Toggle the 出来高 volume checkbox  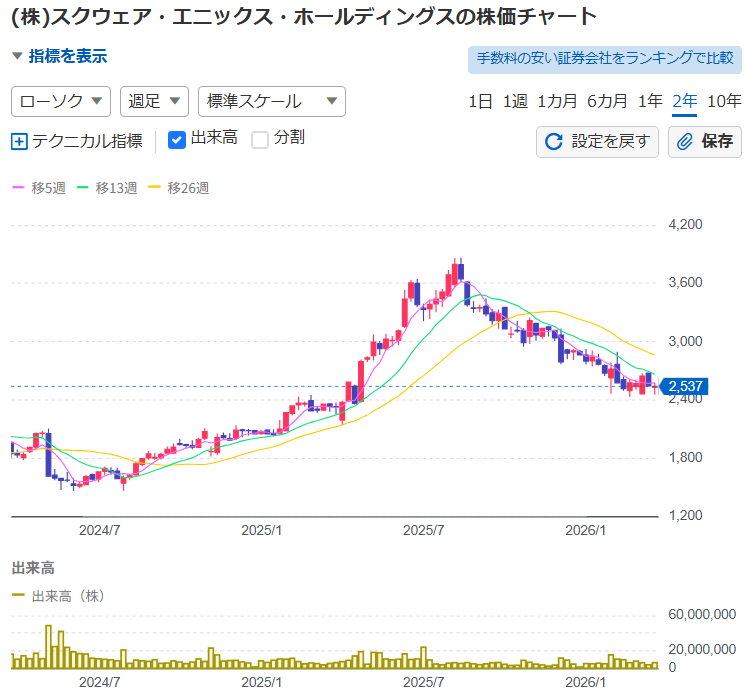(177, 139)
